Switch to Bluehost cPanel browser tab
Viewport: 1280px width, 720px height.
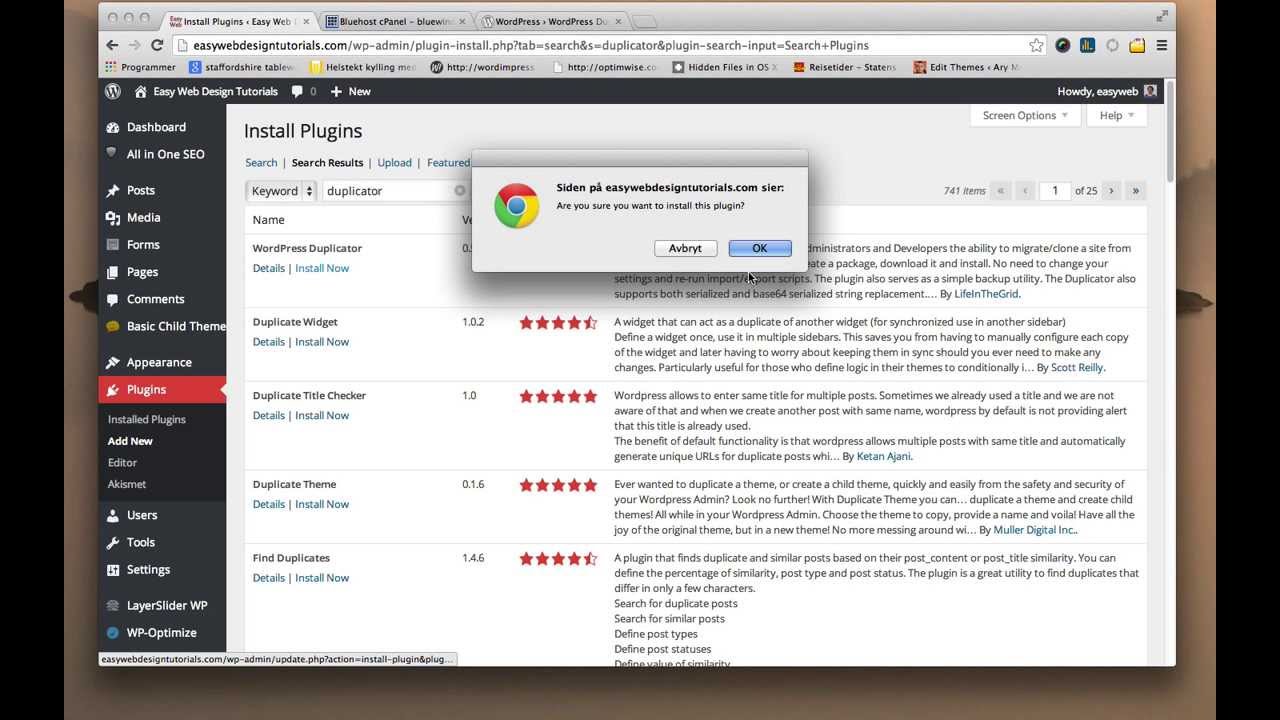point(396,20)
